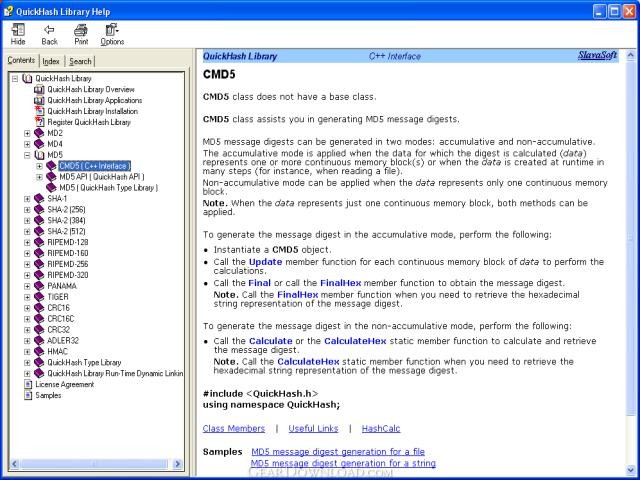Image resolution: width=640 pixels, height=480 pixels.
Task: Open the Class Members link
Action: pyautogui.click(x=233, y=429)
